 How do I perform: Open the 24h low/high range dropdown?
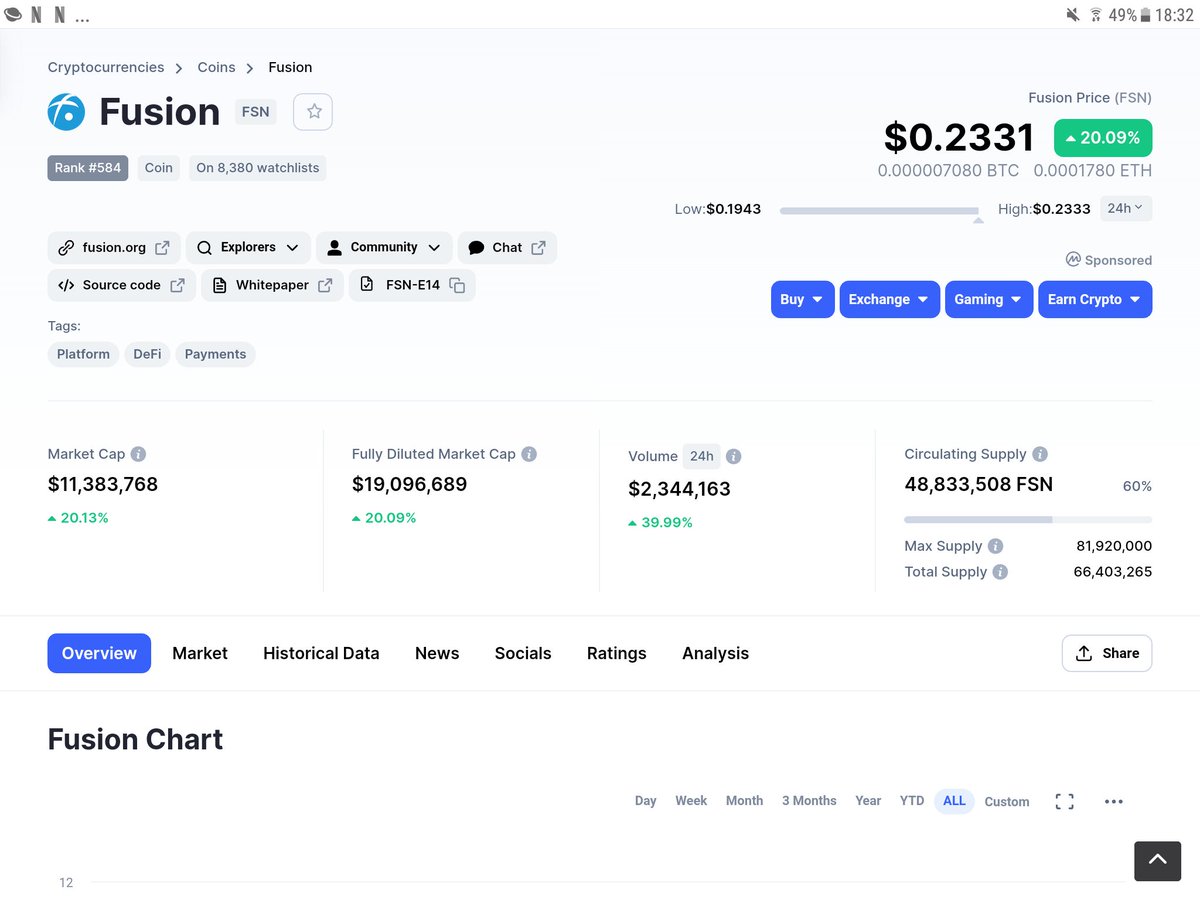pyautogui.click(x=1126, y=208)
